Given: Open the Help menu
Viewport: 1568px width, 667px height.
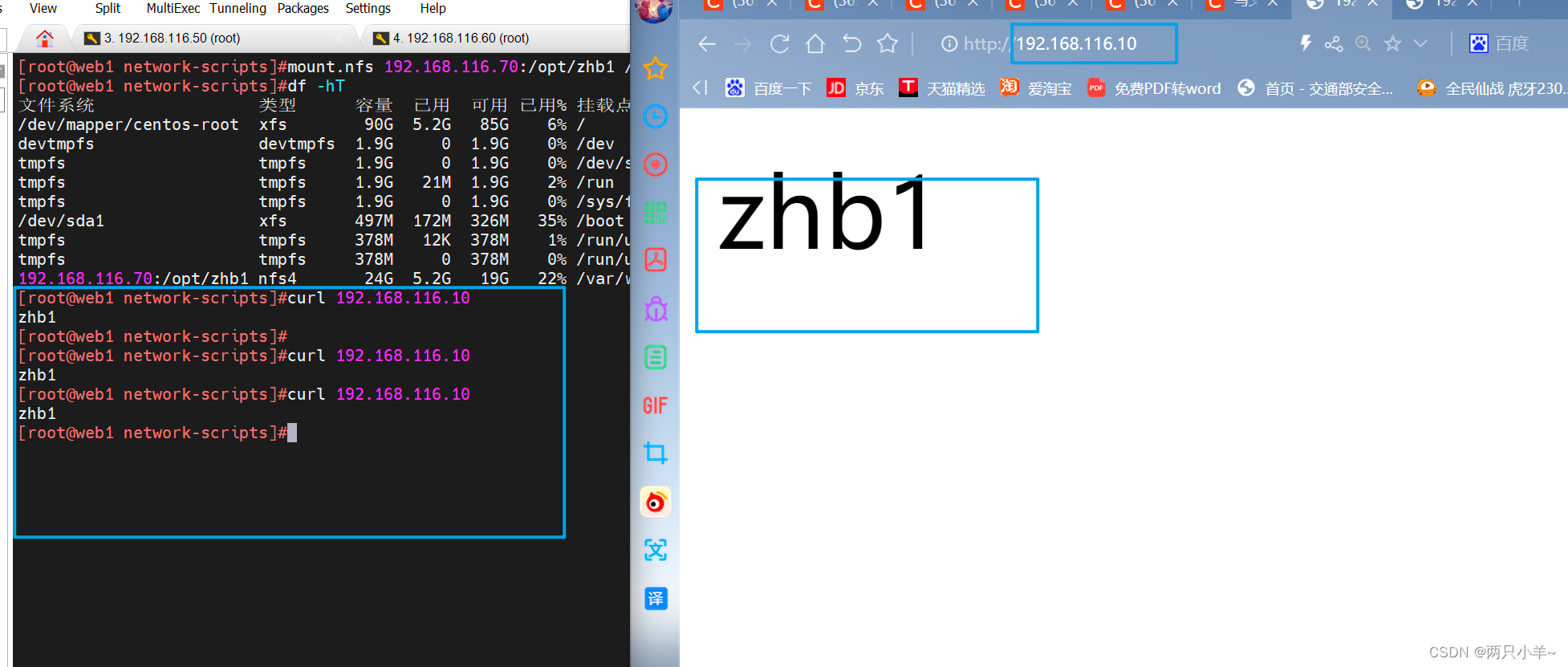Looking at the screenshot, I should point(433,8).
